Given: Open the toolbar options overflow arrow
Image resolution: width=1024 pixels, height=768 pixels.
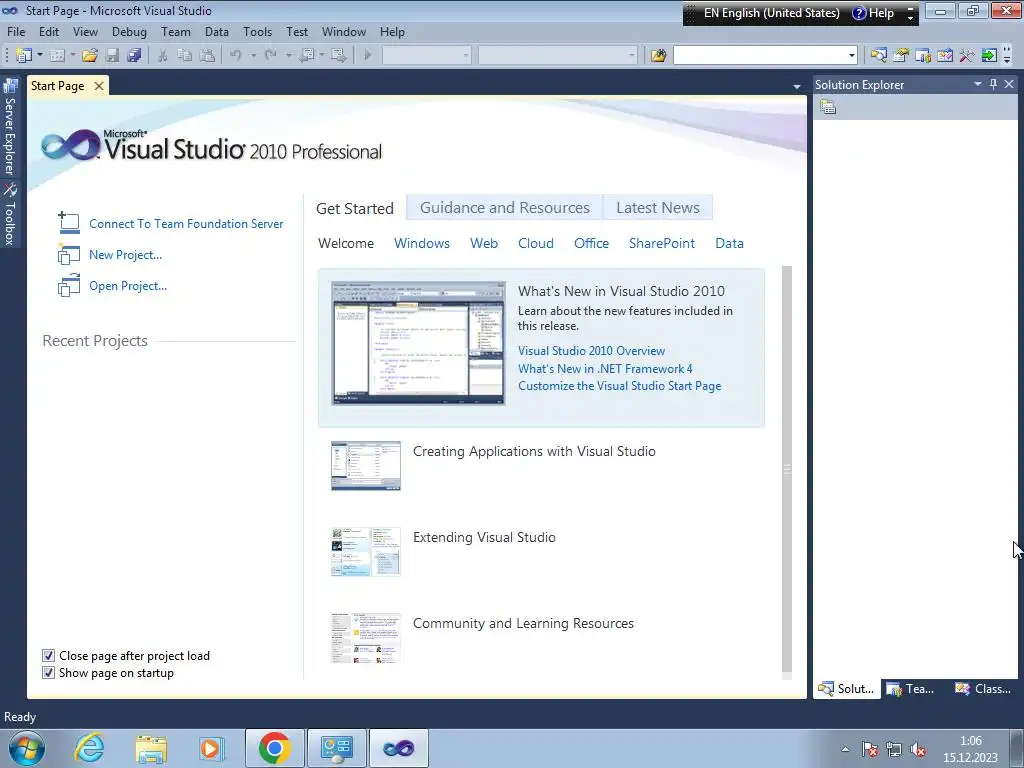Looking at the screenshot, I should point(1006,56).
